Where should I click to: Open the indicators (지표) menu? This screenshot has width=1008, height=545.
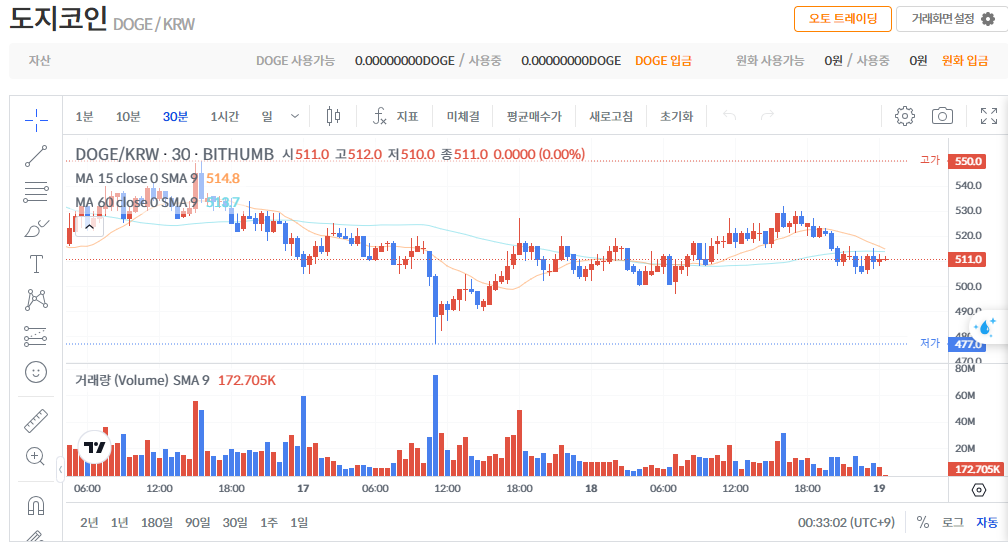(x=395, y=116)
